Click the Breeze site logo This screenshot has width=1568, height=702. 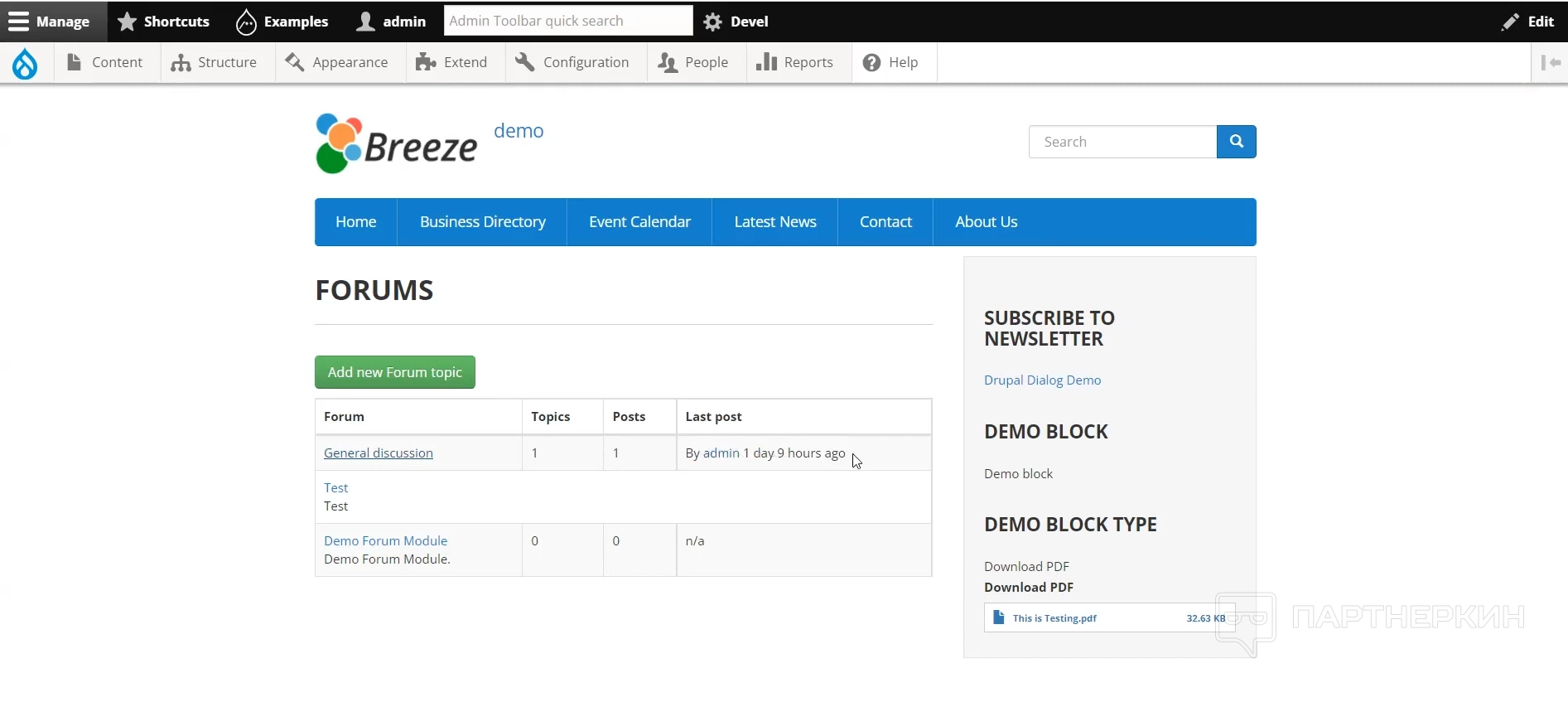[397, 144]
